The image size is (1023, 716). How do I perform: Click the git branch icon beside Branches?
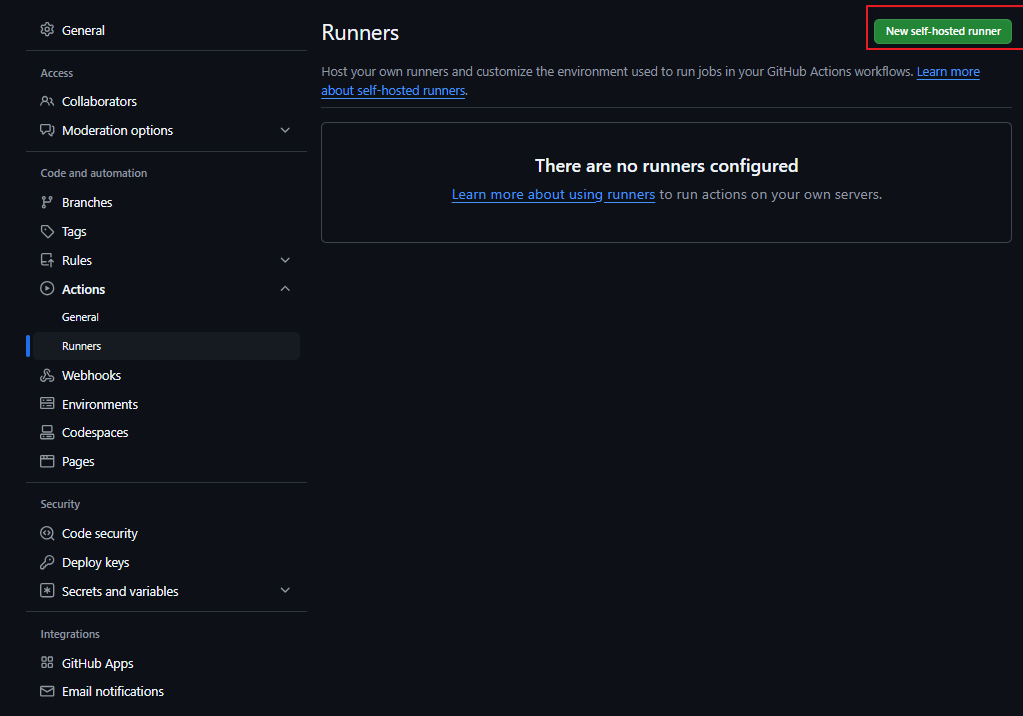click(x=47, y=202)
